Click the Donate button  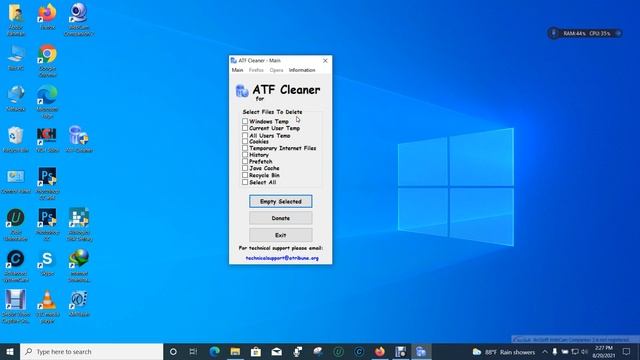[281, 218]
